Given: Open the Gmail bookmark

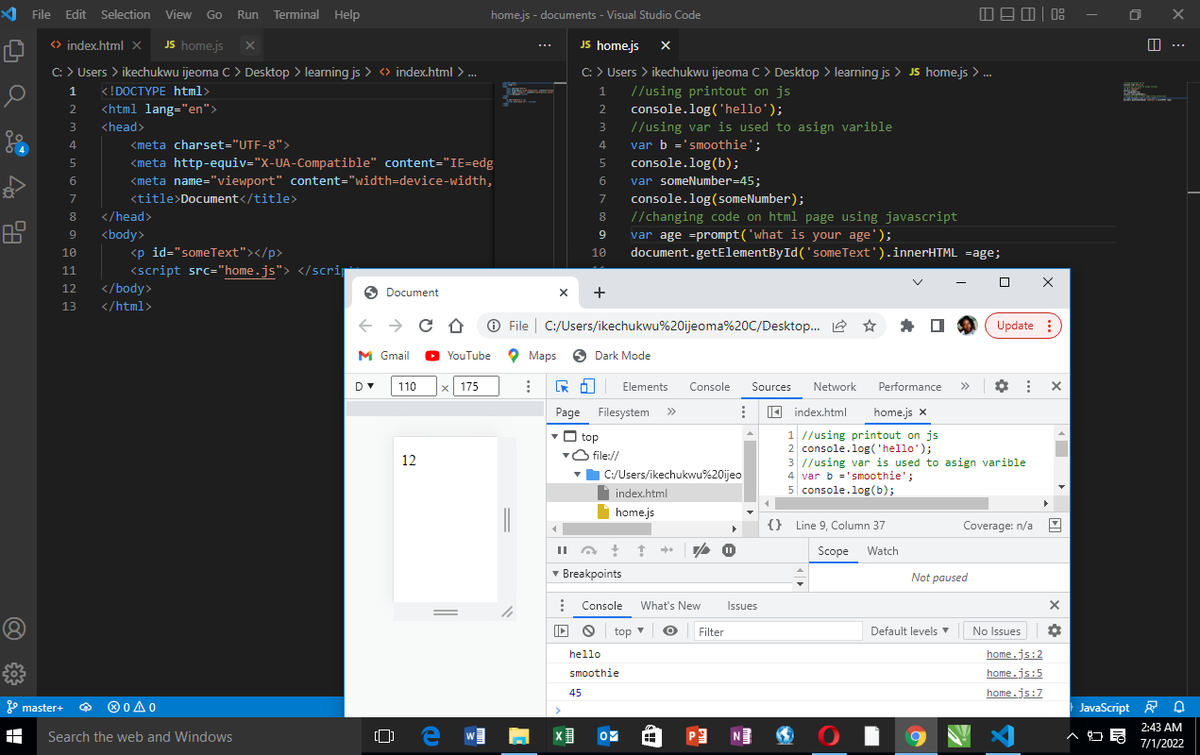Looking at the screenshot, I should (x=384, y=356).
